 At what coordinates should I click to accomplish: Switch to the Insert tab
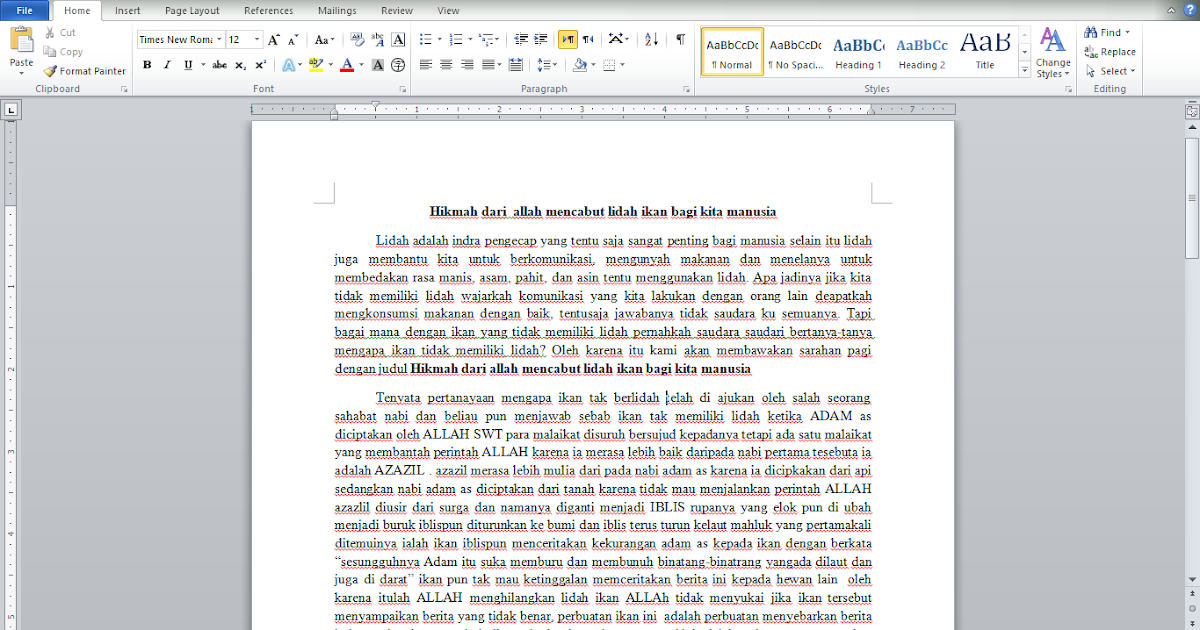(x=127, y=10)
